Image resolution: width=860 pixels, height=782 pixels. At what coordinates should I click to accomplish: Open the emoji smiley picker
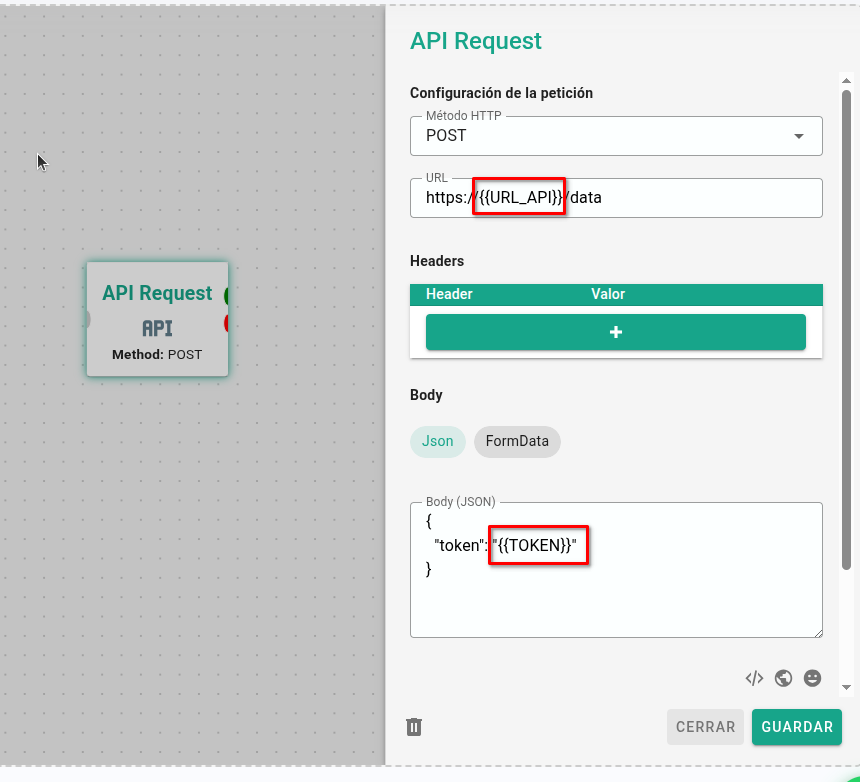[x=813, y=678]
